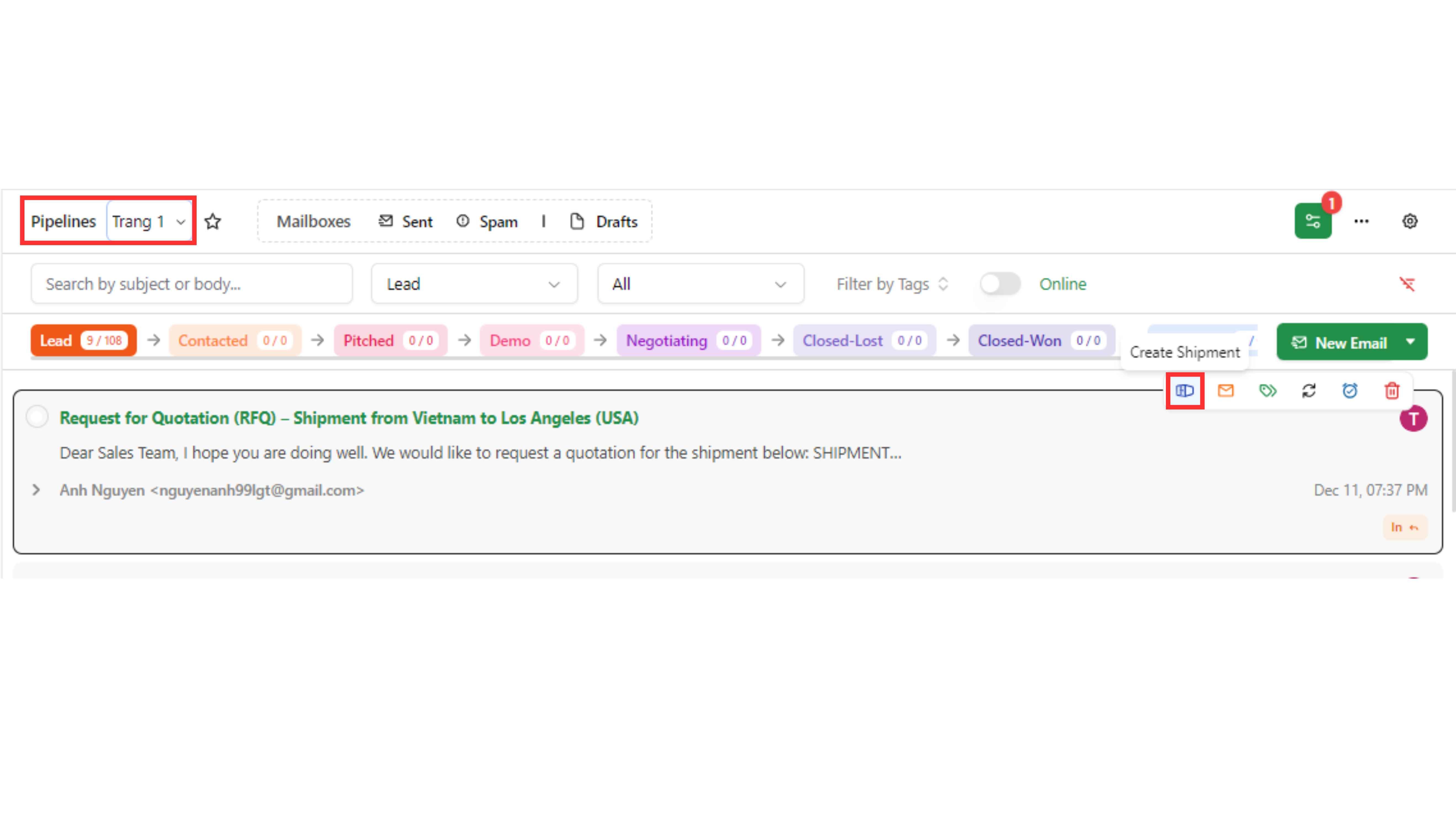Clear filters with red funnel icon

pyautogui.click(x=1407, y=284)
